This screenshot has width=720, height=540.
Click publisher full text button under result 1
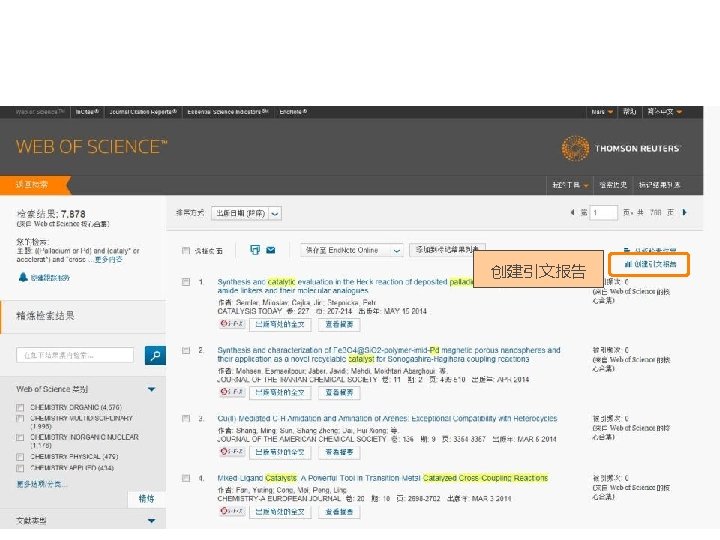280,324
